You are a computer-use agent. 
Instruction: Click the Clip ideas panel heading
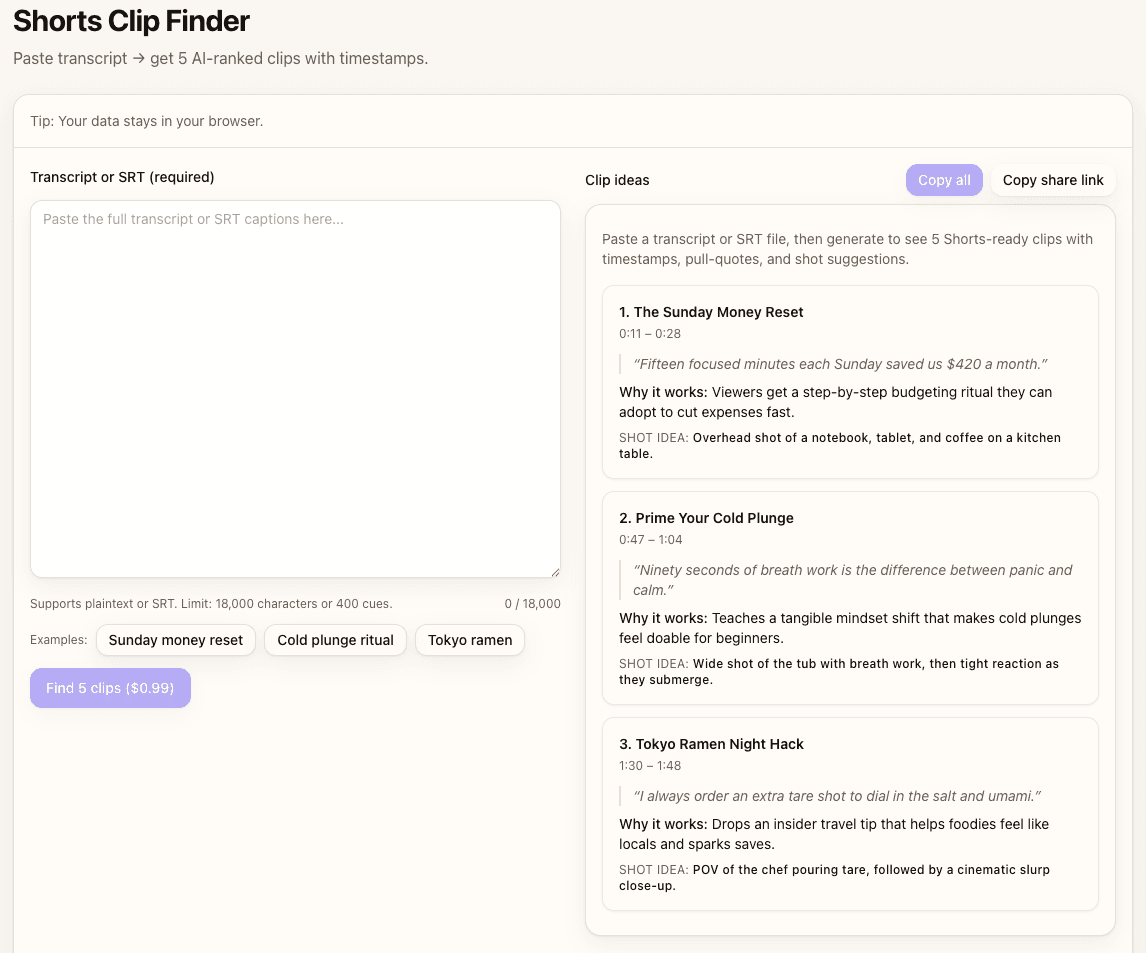coord(616,180)
